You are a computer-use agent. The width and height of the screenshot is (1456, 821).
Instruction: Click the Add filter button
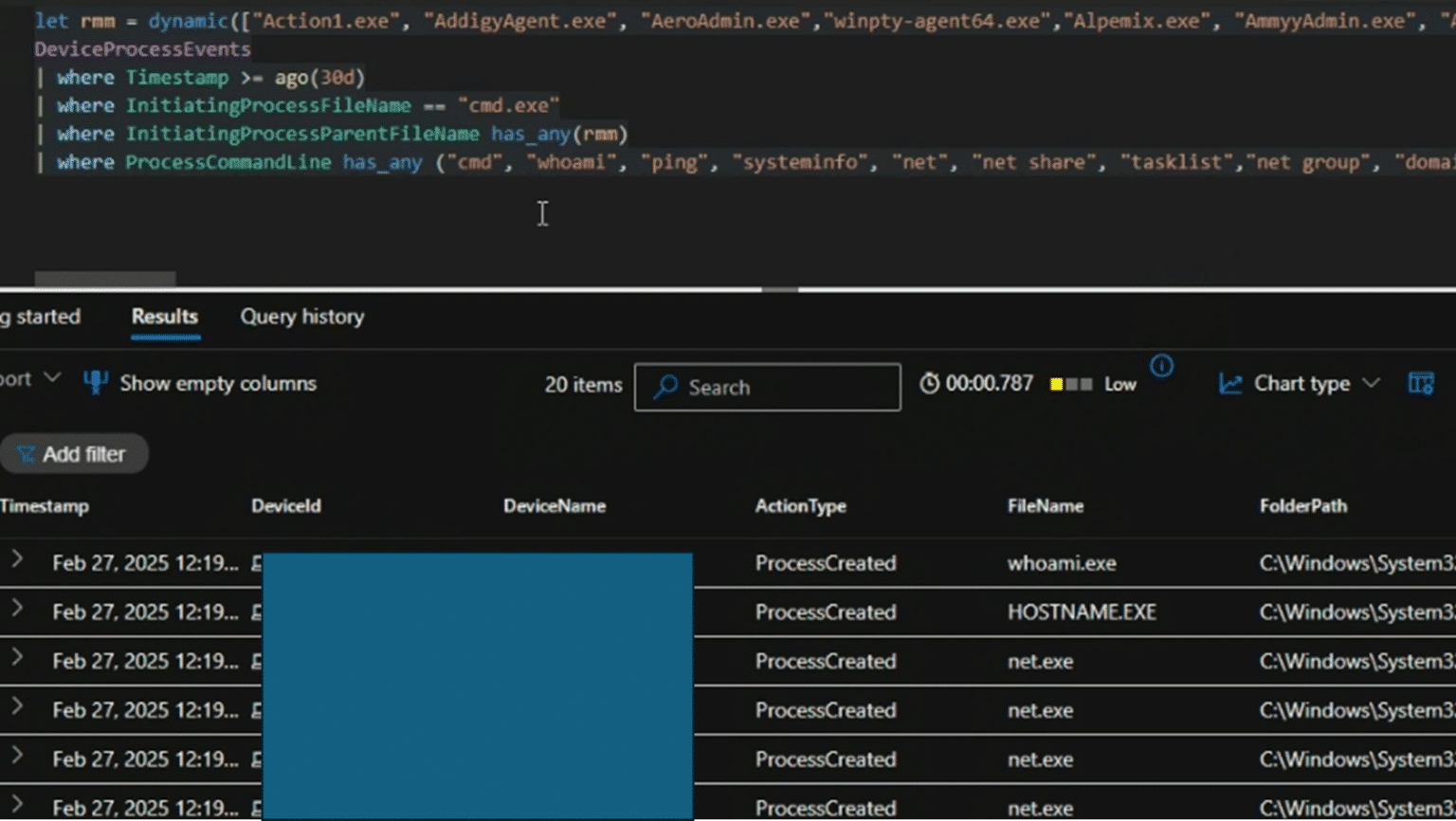pos(74,453)
